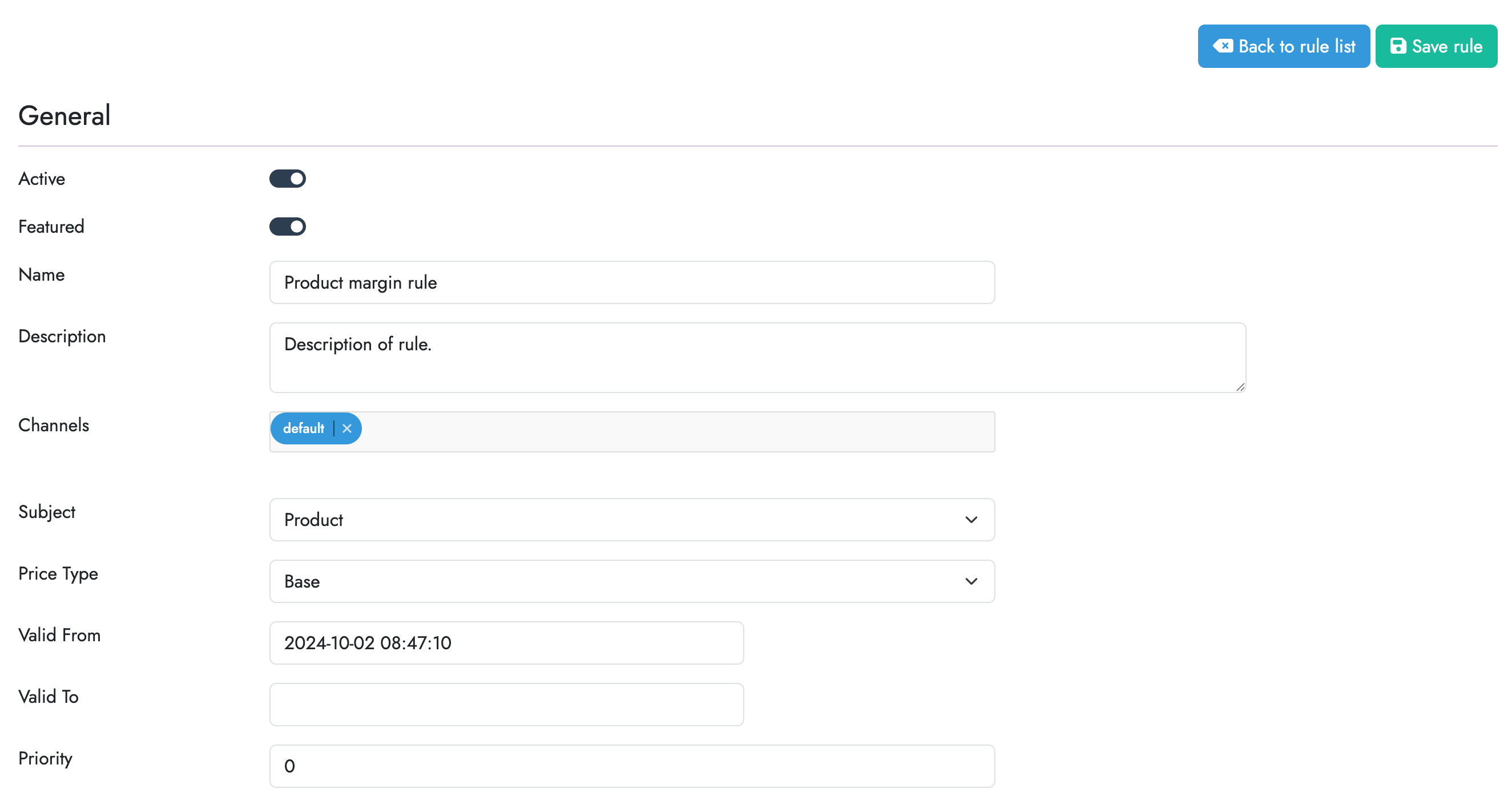This screenshot has width=1512, height=793.
Task: Click the back-arrow icon on Back to rule list
Action: click(1225, 46)
